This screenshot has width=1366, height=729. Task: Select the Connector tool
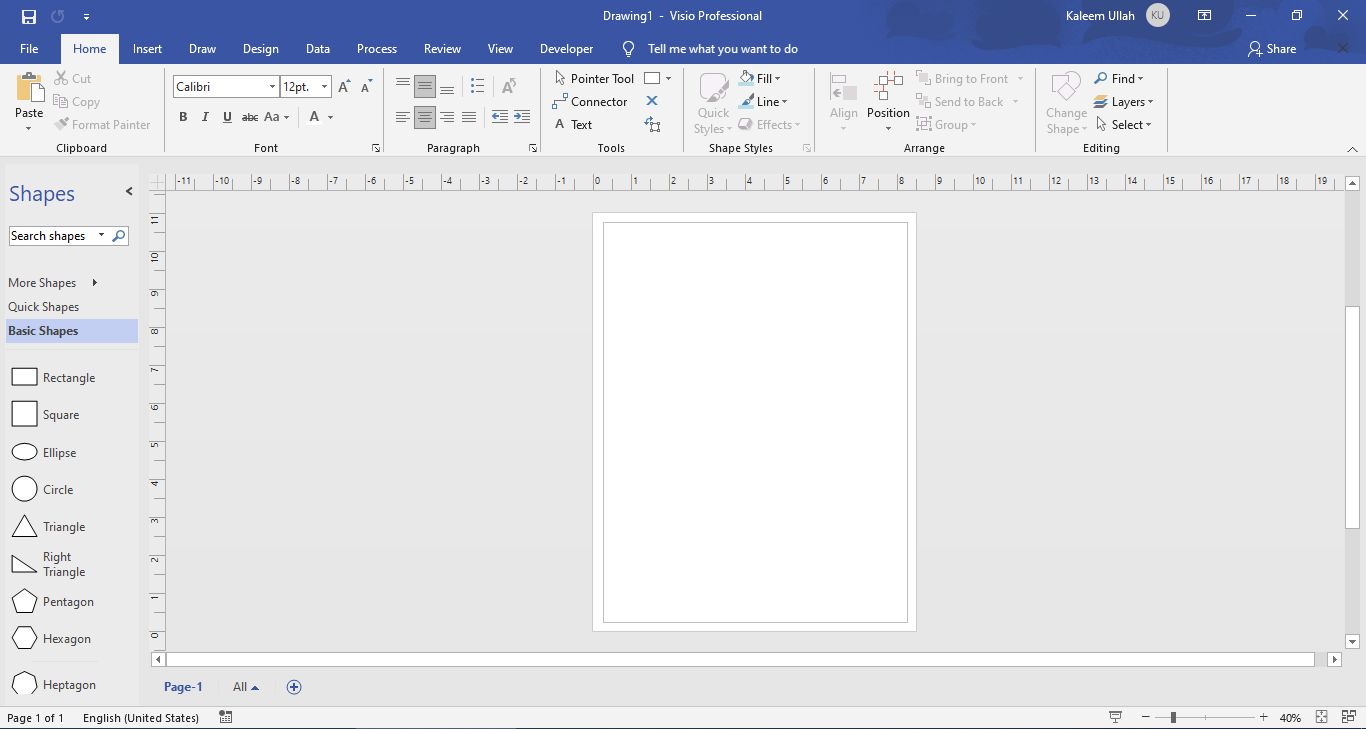click(590, 101)
